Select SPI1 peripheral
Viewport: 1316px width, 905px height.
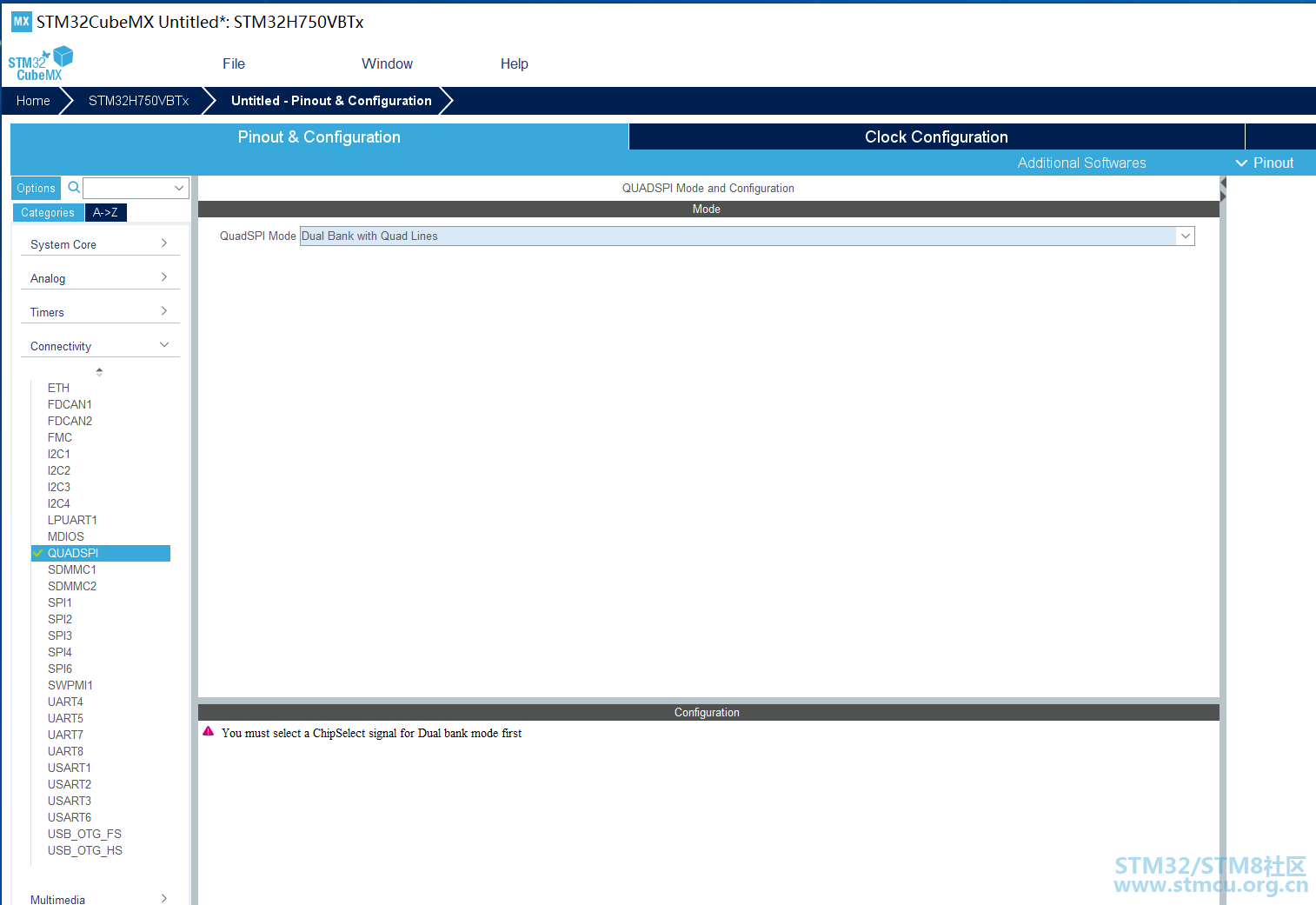point(60,602)
